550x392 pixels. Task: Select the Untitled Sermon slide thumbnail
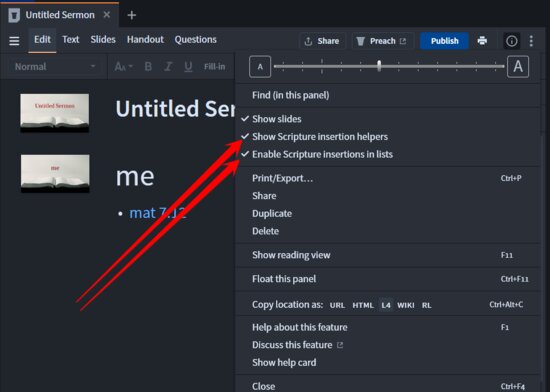coord(55,113)
